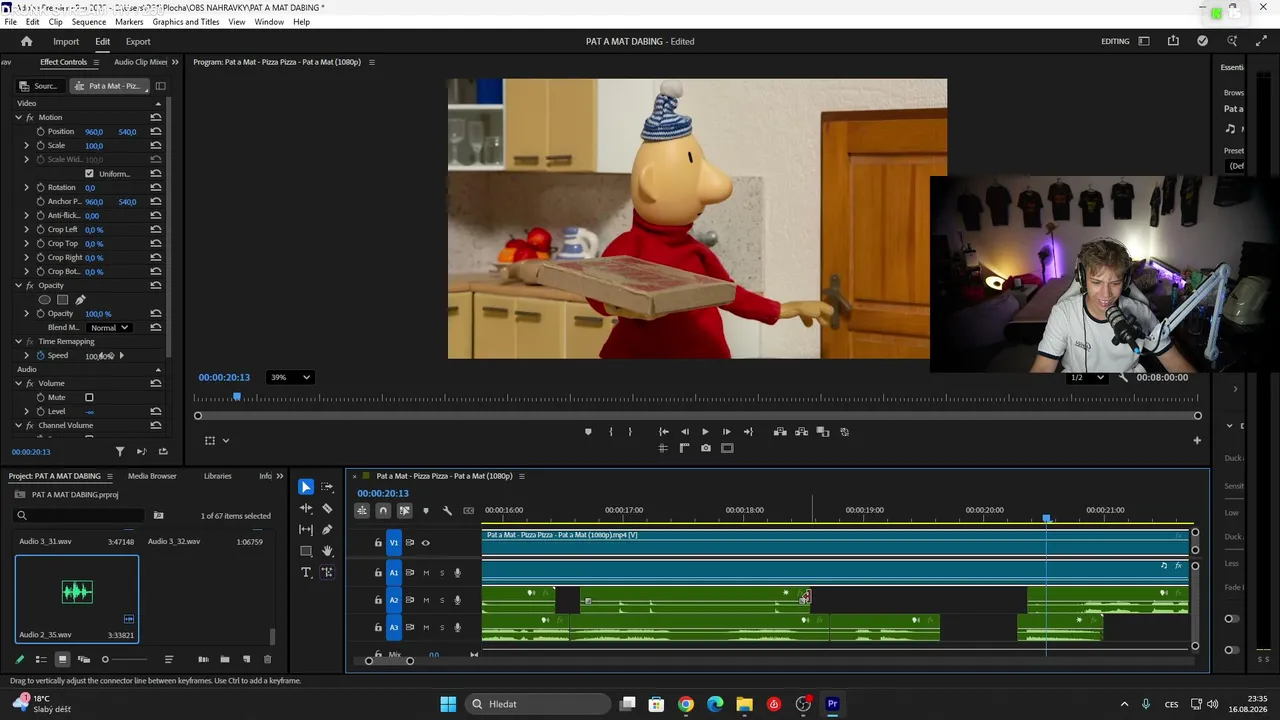1280x720 pixels.
Task: Click the filter icon in Effect Controls
Action: [x=120, y=452]
